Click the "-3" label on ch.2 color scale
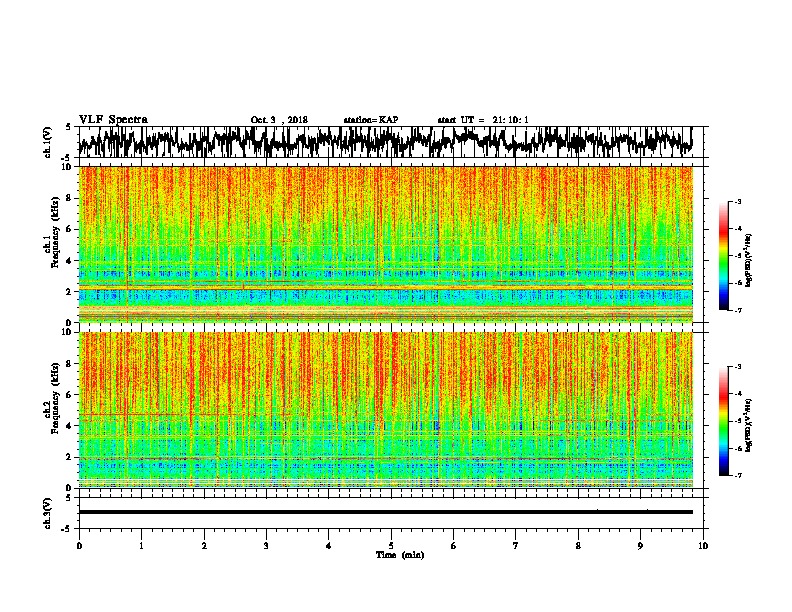This screenshot has height=612, width=792. point(738,367)
